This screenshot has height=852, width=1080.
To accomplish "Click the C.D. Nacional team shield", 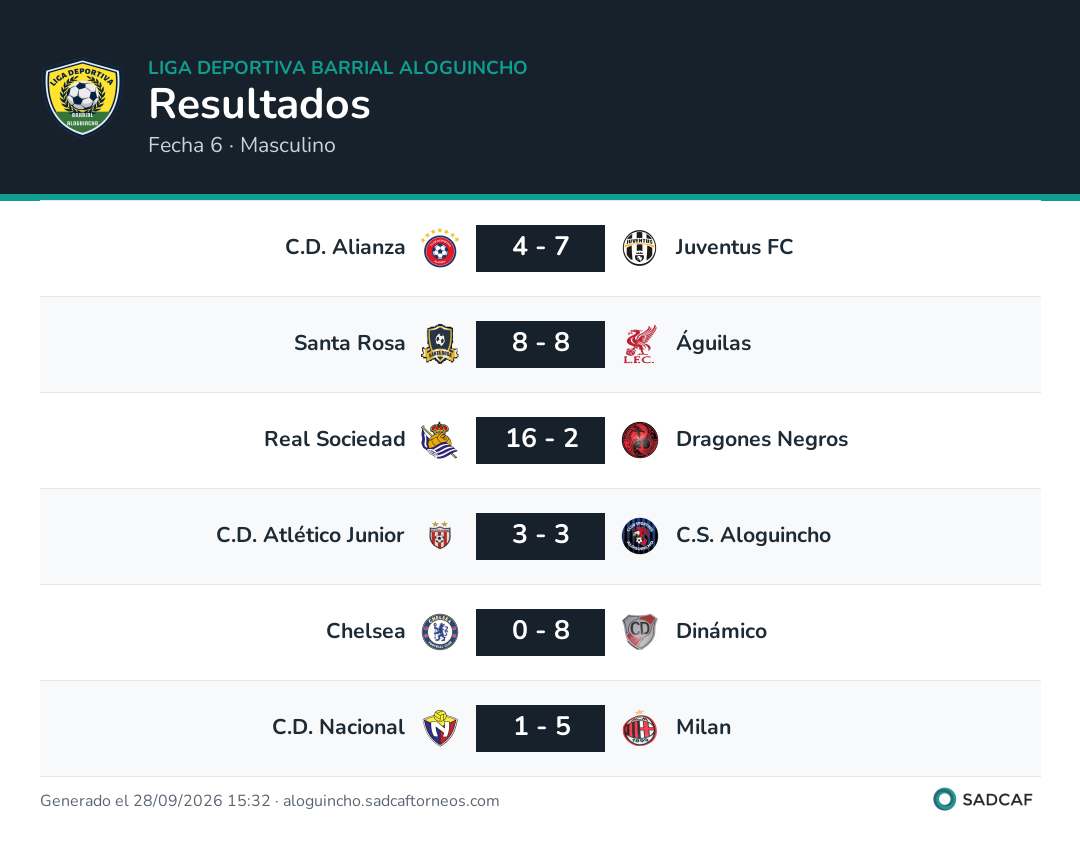I will tap(440, 728).
